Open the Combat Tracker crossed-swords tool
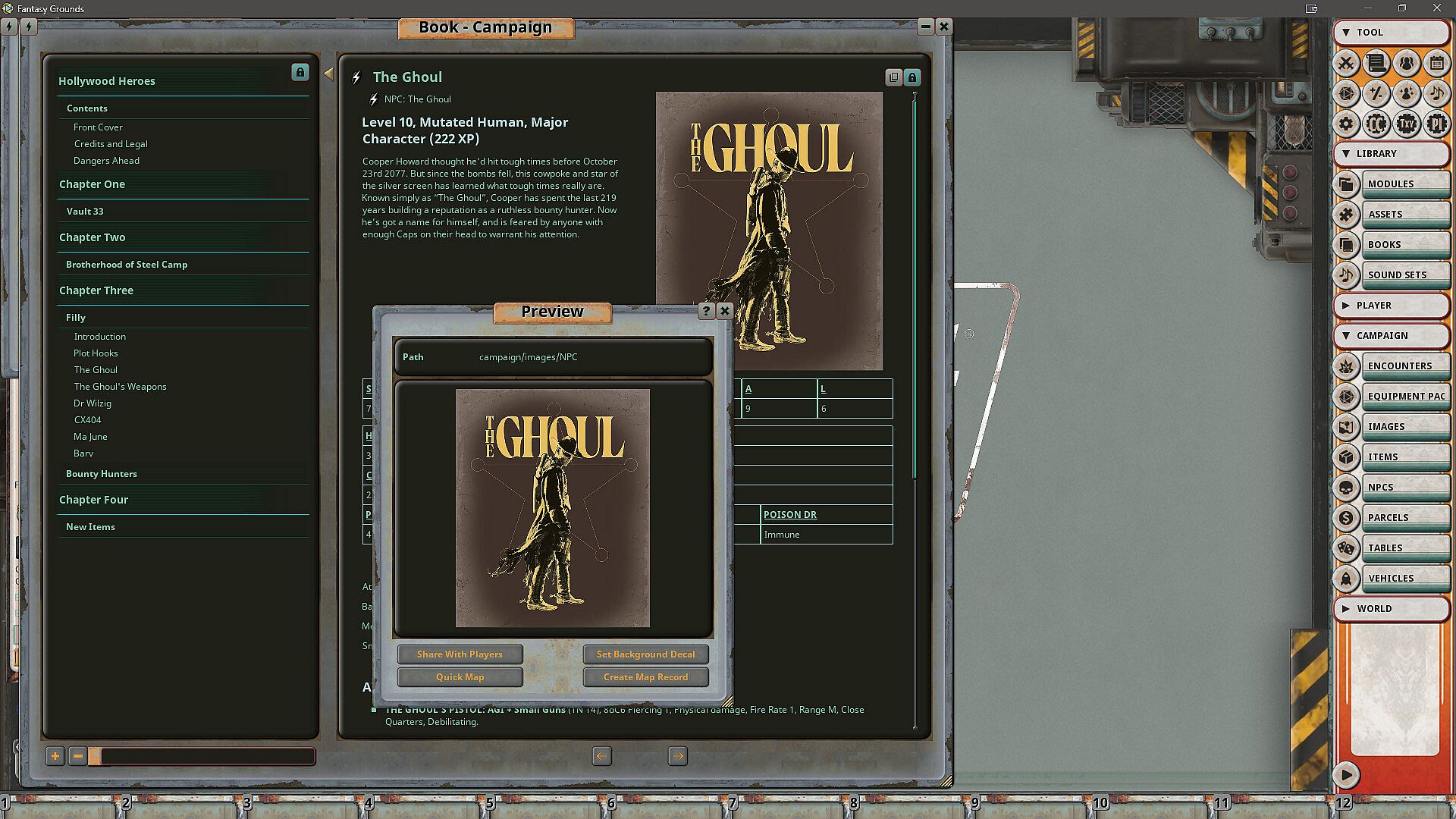 [1346, 63]
